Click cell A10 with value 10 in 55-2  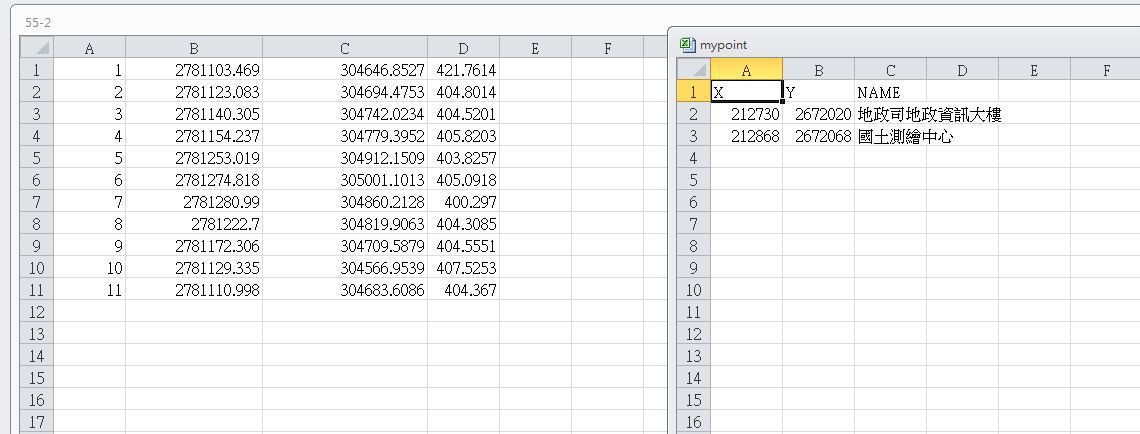(89, 268)
